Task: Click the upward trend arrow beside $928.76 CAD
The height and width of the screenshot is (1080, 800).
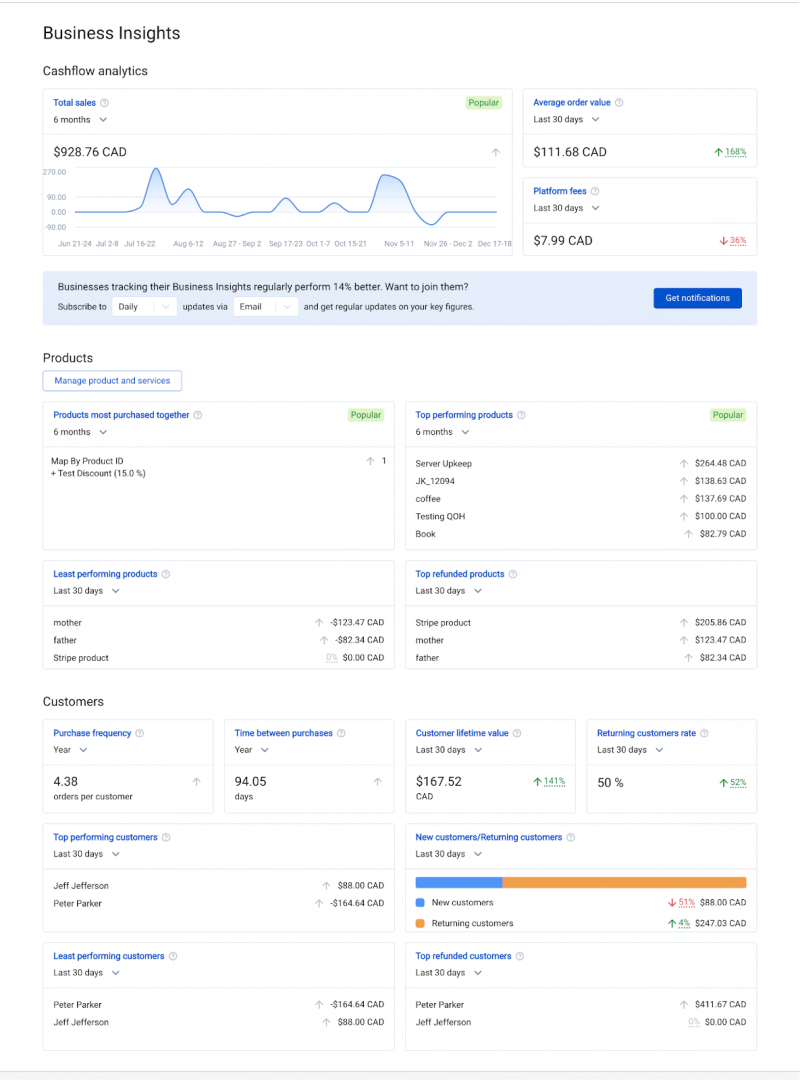Action: click(496, 150)
